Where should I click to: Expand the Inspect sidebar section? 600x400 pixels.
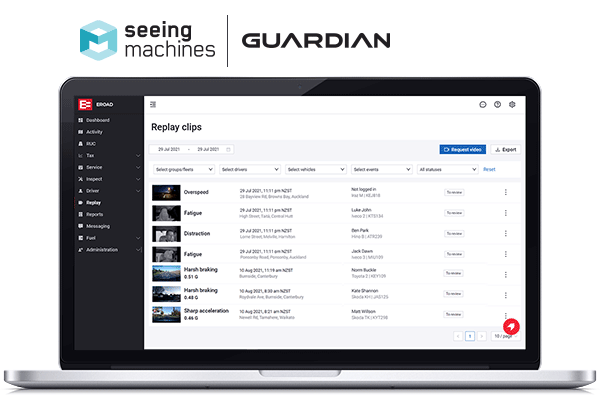click(138, 179)
